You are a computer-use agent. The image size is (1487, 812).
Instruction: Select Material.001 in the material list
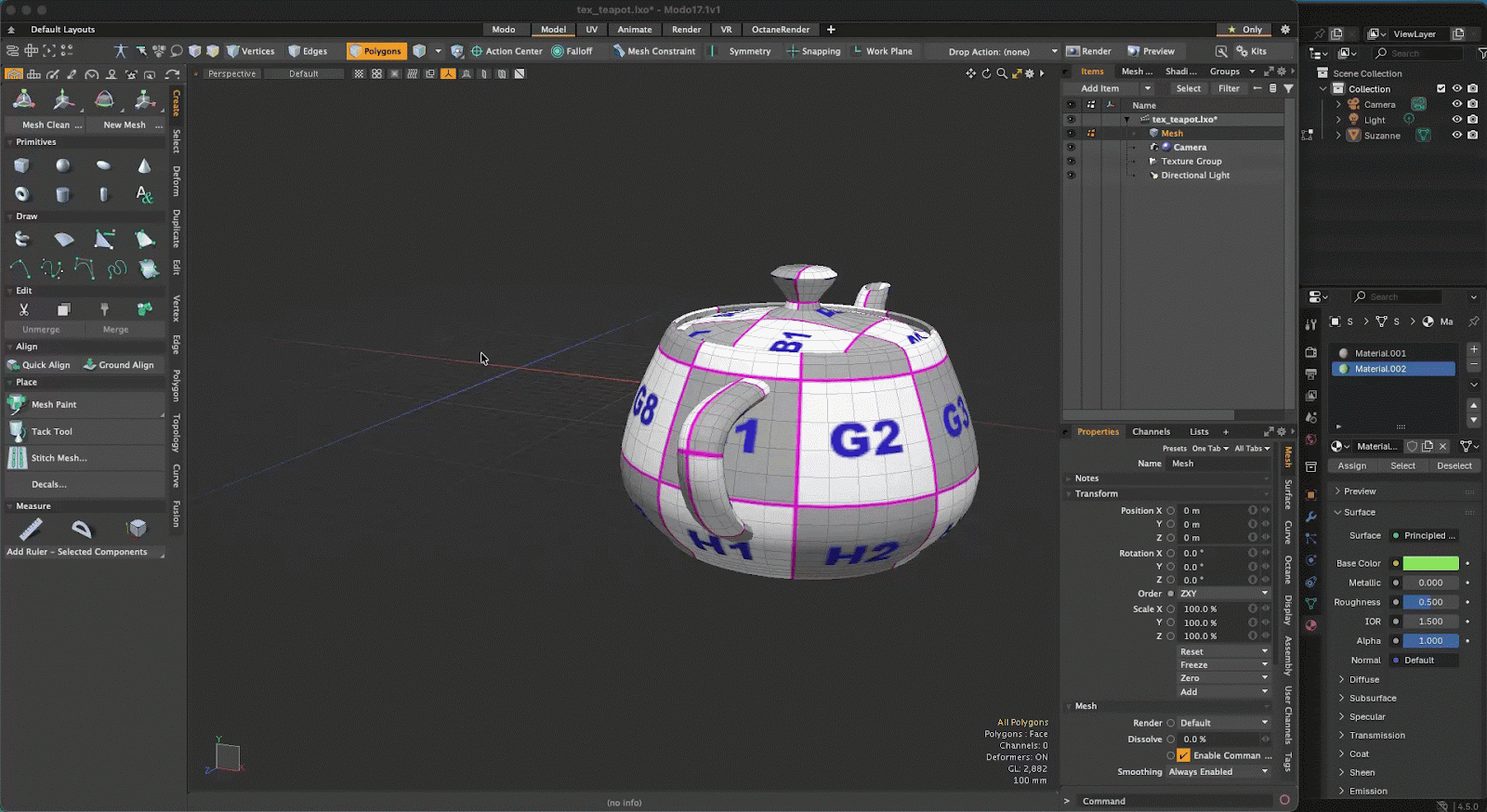point(1380,353)
